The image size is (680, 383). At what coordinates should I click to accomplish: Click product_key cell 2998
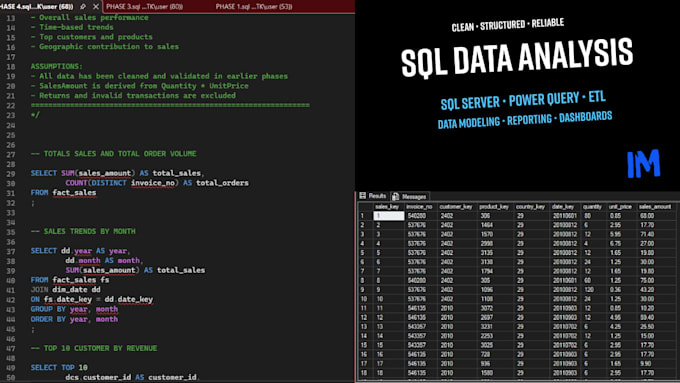point(487,243)
